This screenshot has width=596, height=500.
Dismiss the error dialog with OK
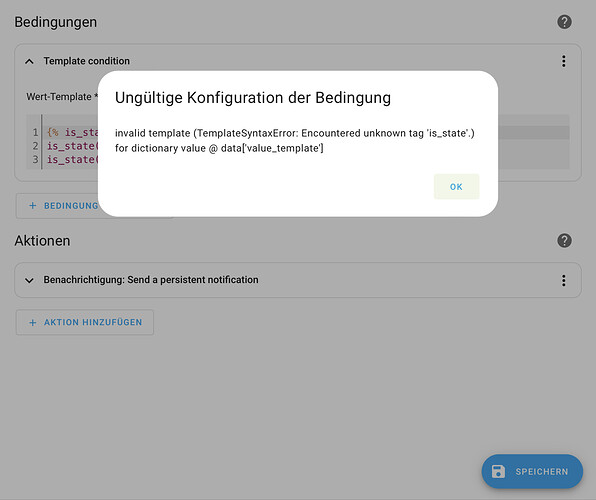[457, 187]
